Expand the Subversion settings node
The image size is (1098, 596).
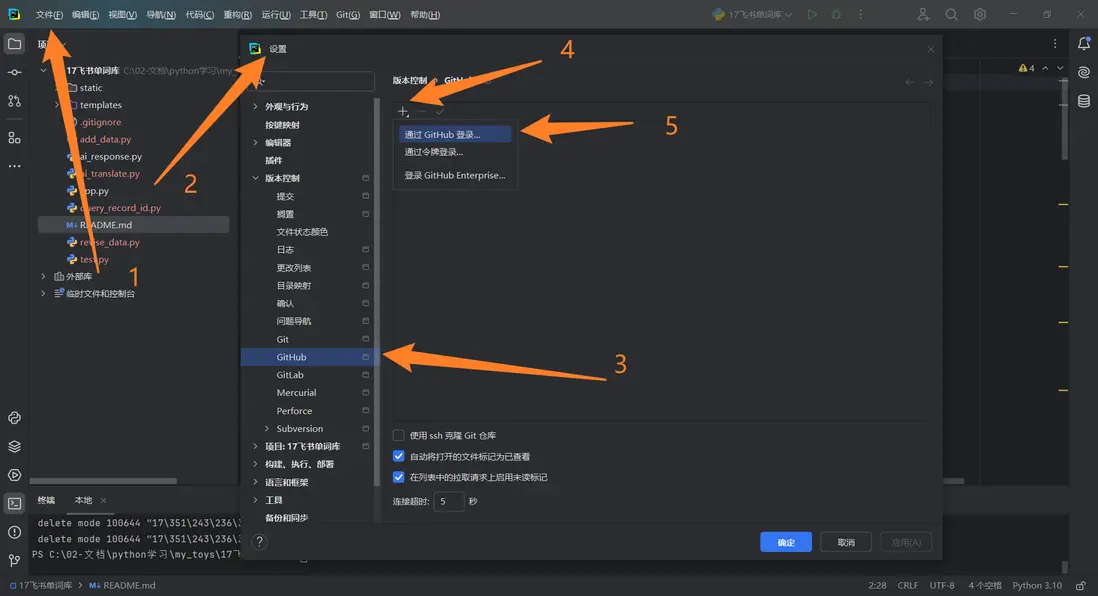(267, 429)
